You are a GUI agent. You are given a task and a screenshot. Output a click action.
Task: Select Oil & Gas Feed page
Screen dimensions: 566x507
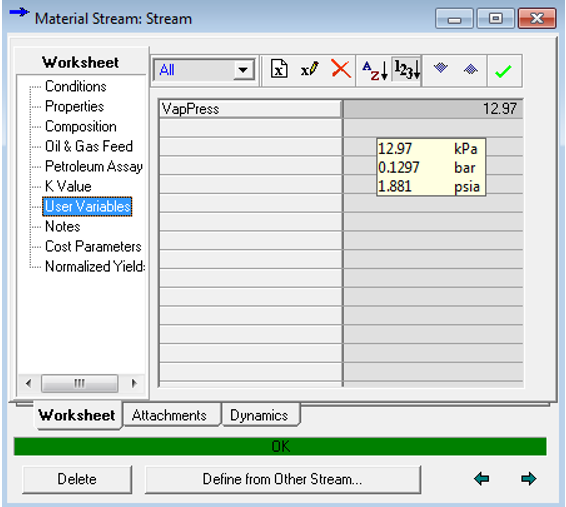pyautogui.click(x=89, y=146)
